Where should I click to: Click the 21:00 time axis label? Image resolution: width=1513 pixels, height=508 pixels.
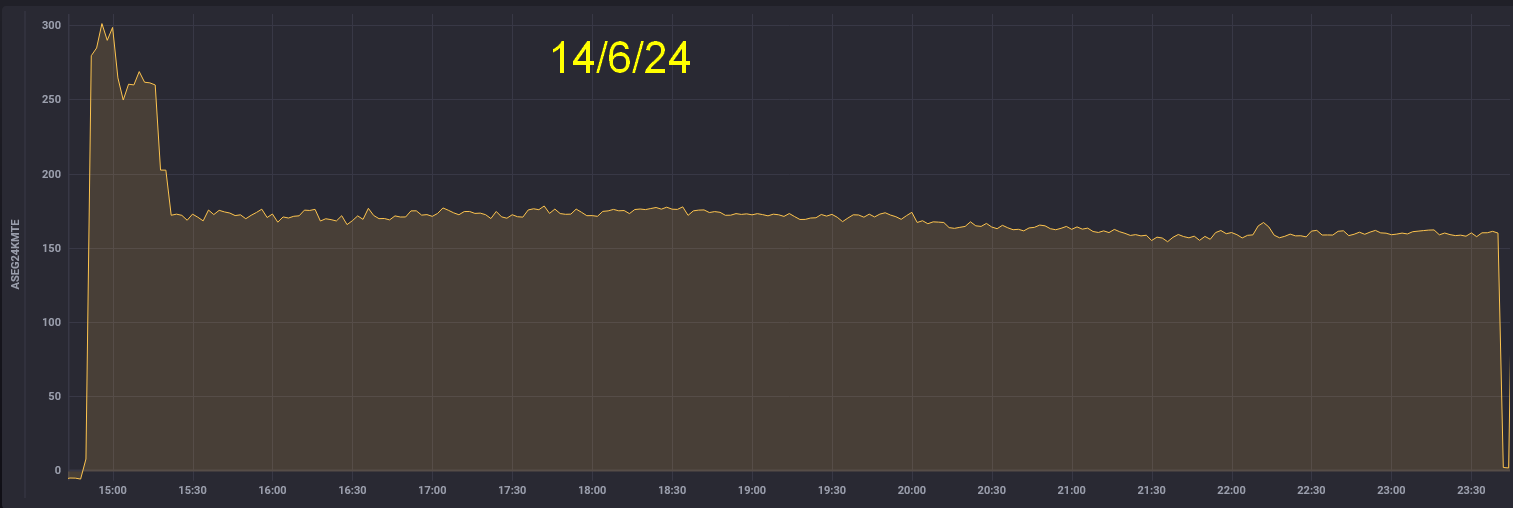point(1072,490)
